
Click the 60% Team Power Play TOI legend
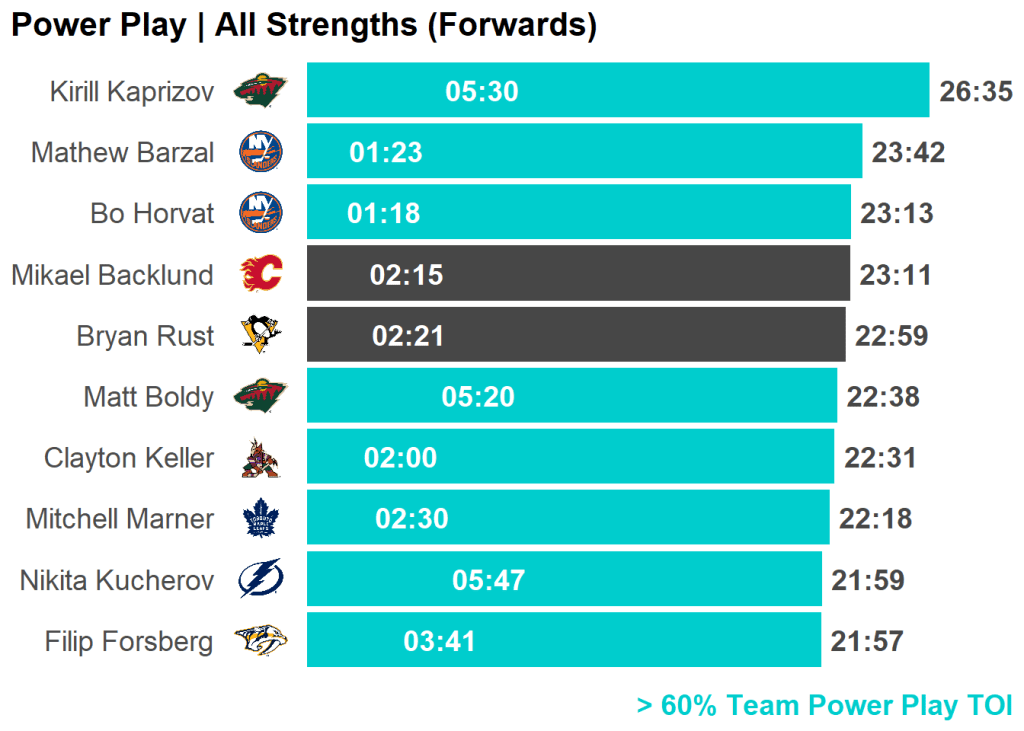tap(824, 705)
